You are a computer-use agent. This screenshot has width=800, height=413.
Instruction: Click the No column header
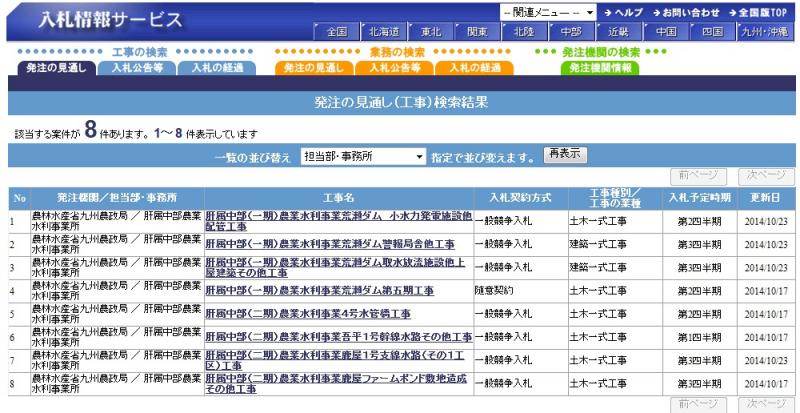click(x=19, y=198)
